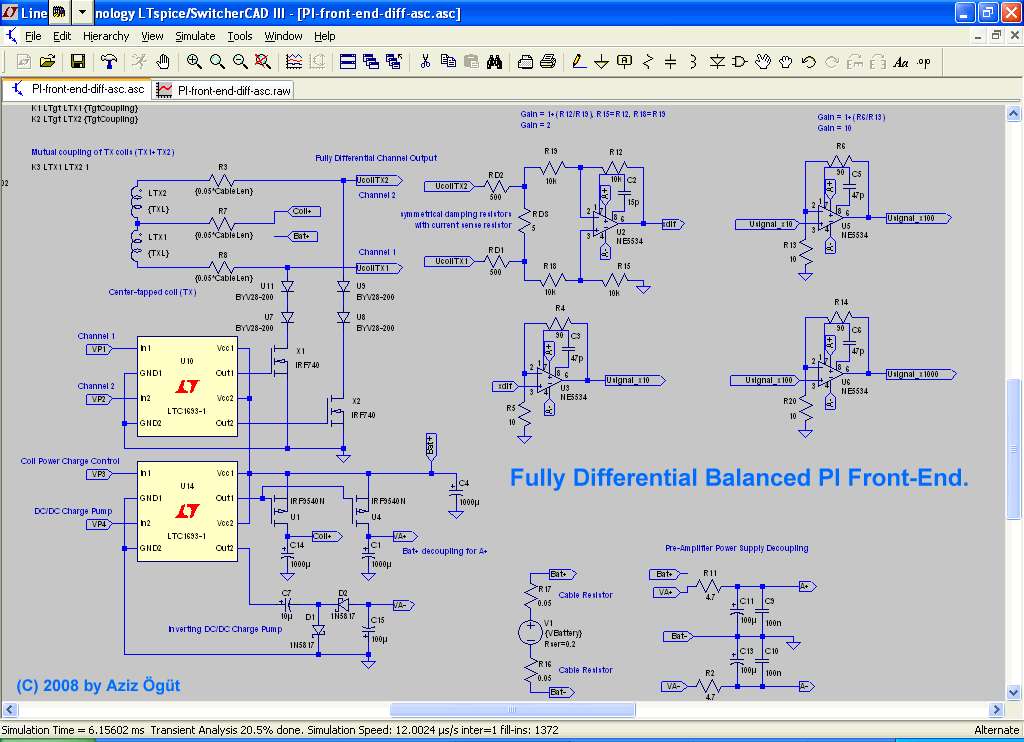Viewport: 1024px width, 742px height.
Task: Click the zoom in magnifier icon
Action: [x=194, y=62]
